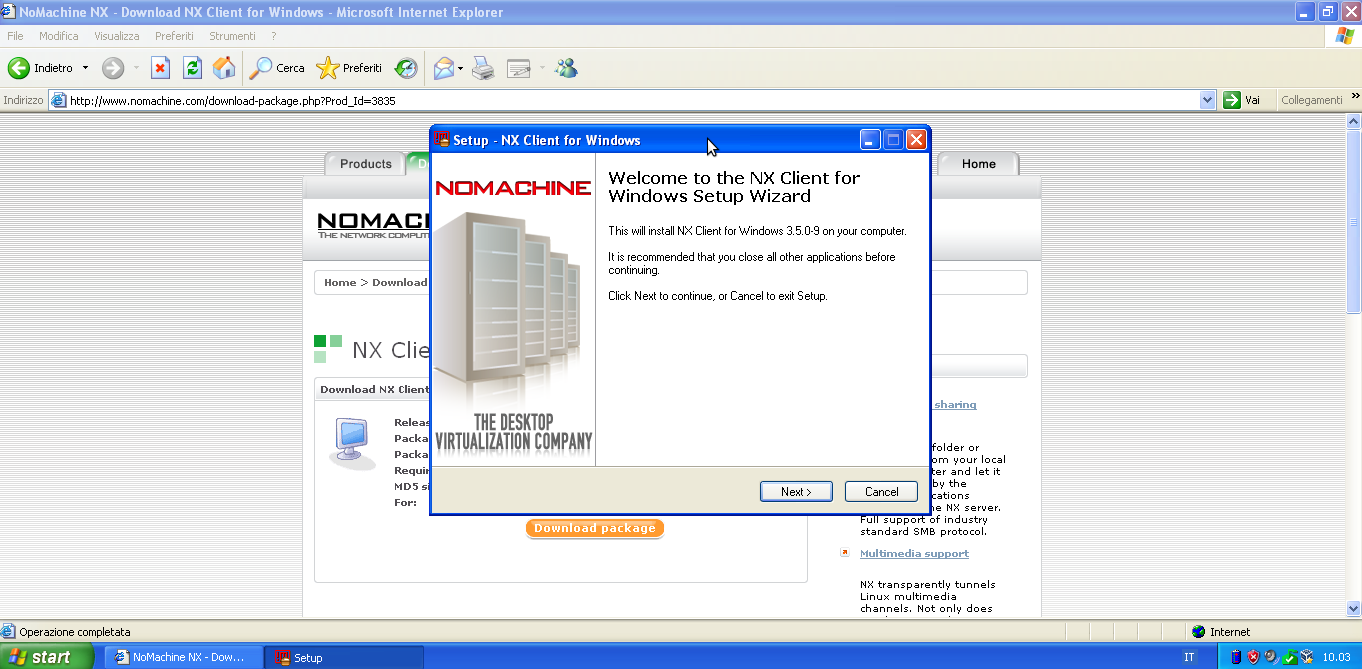1362x669 pixels.
Task: Click the computer monitor package icon
Action: [x=352, y=444]
